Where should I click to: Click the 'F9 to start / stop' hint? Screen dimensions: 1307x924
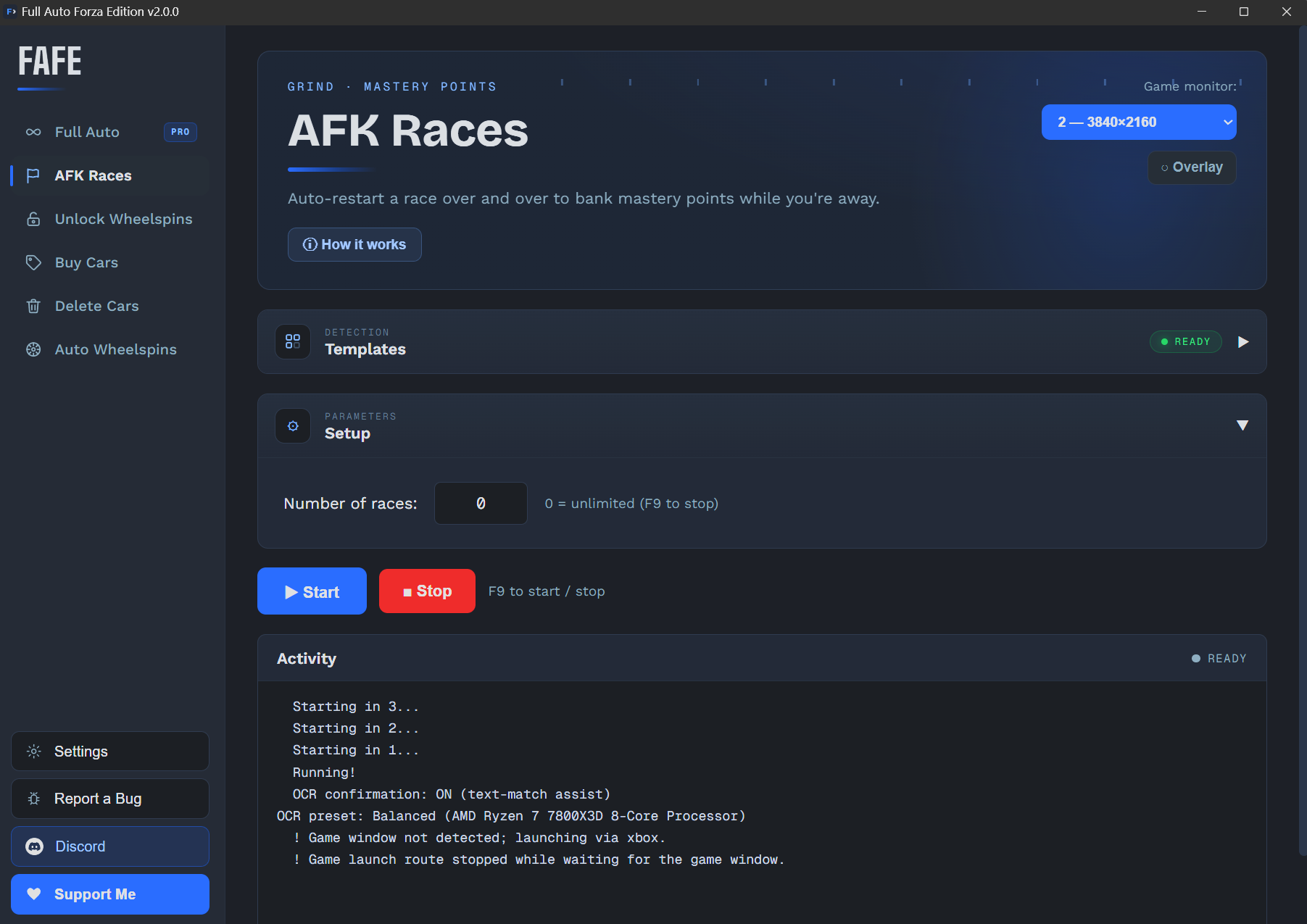547,591
